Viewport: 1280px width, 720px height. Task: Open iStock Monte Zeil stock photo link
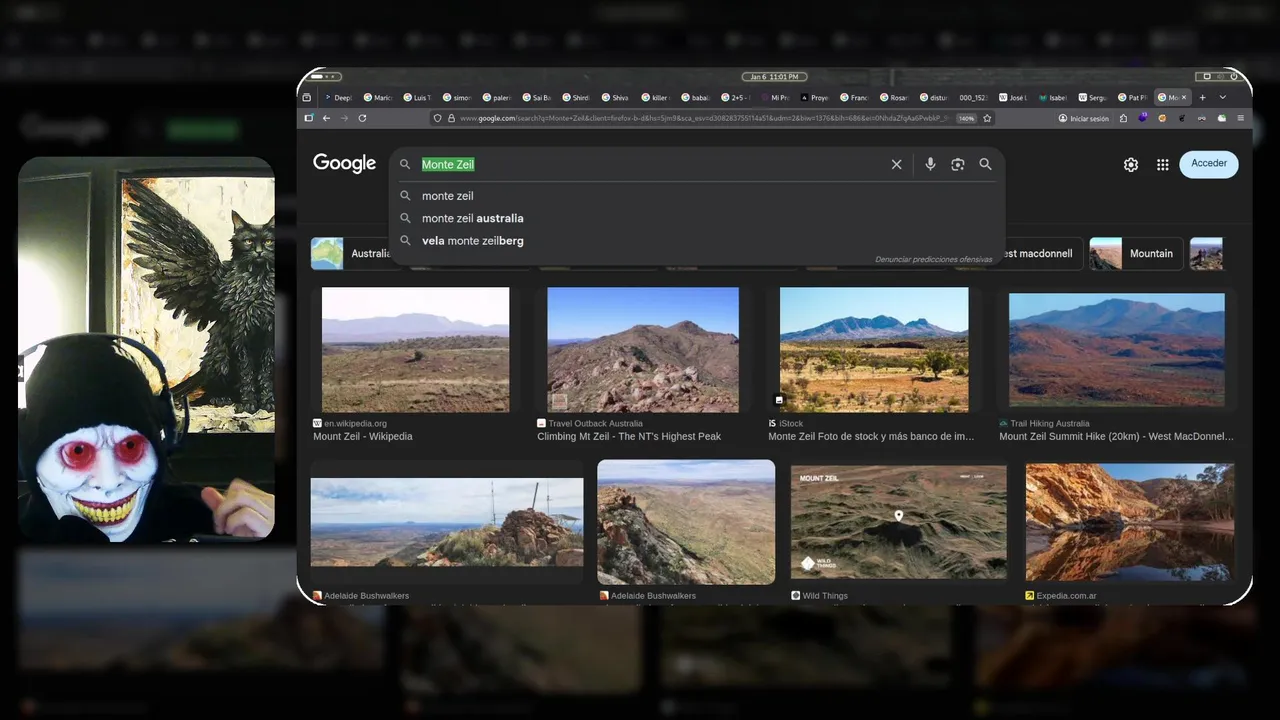tap(871, 436)
